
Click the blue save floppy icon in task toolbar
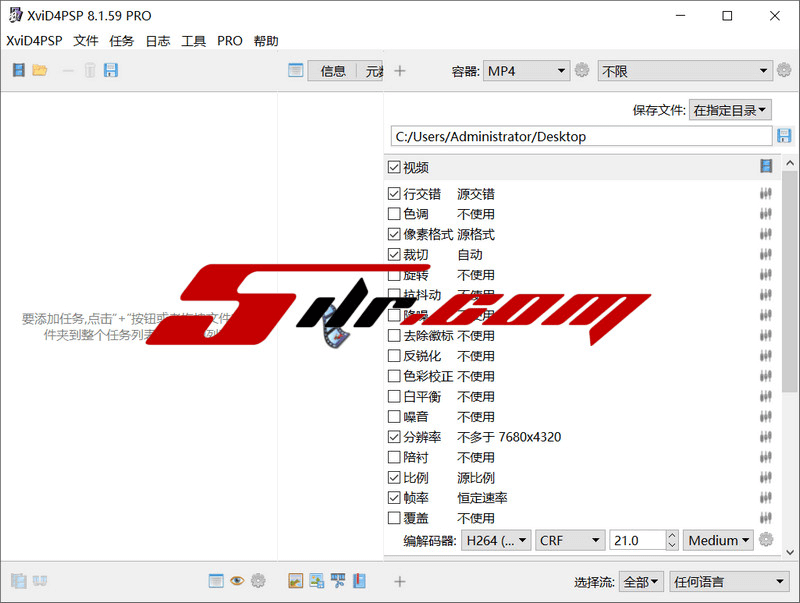pyautogui.click(x=111, y=70)
